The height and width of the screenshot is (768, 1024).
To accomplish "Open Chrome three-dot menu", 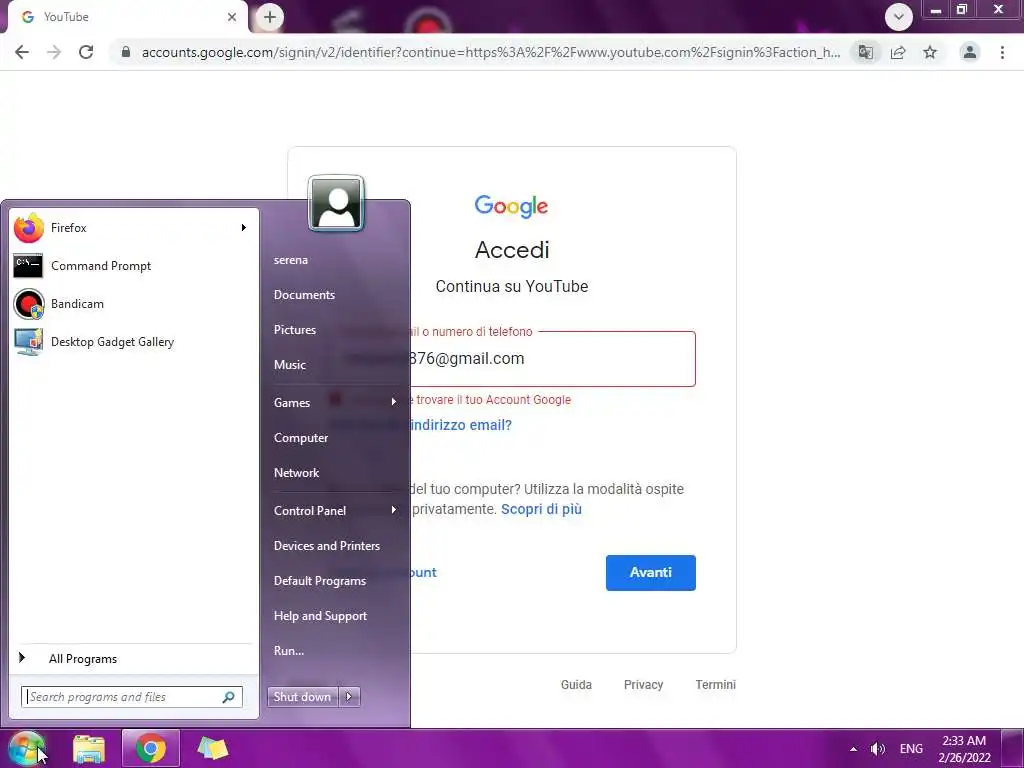I will coord(1002,52).
